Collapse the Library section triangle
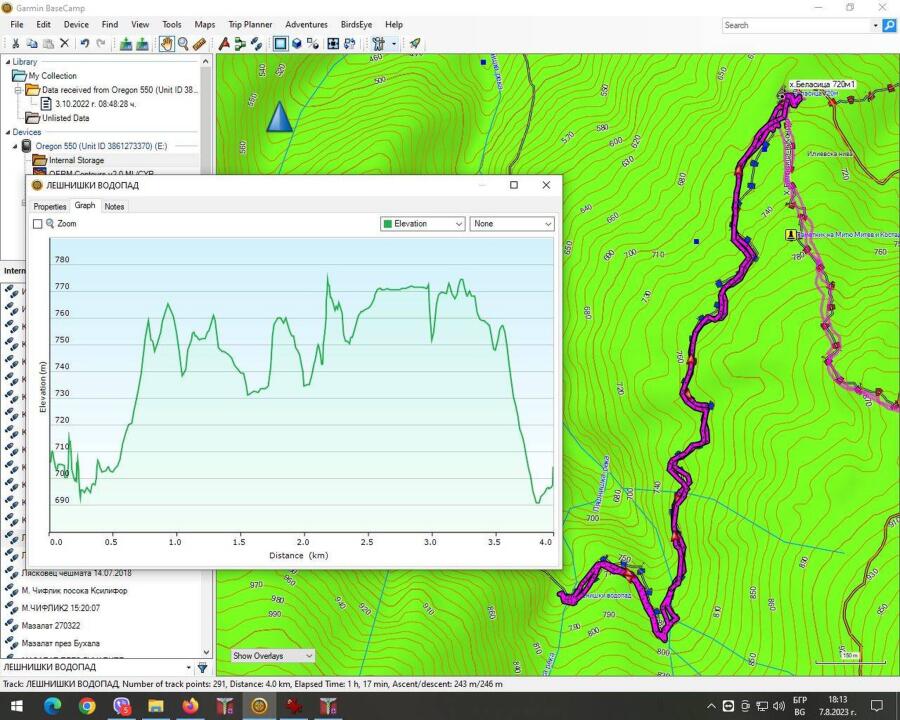 [7, 62]
